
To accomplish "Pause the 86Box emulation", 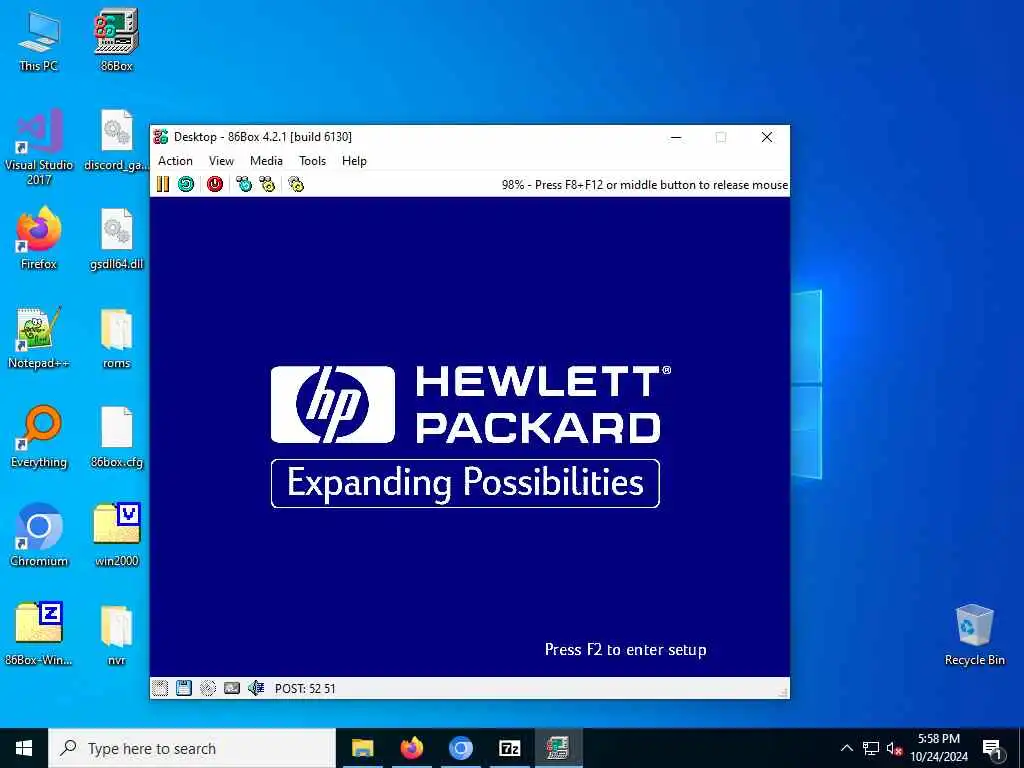I will coord(163,184).
